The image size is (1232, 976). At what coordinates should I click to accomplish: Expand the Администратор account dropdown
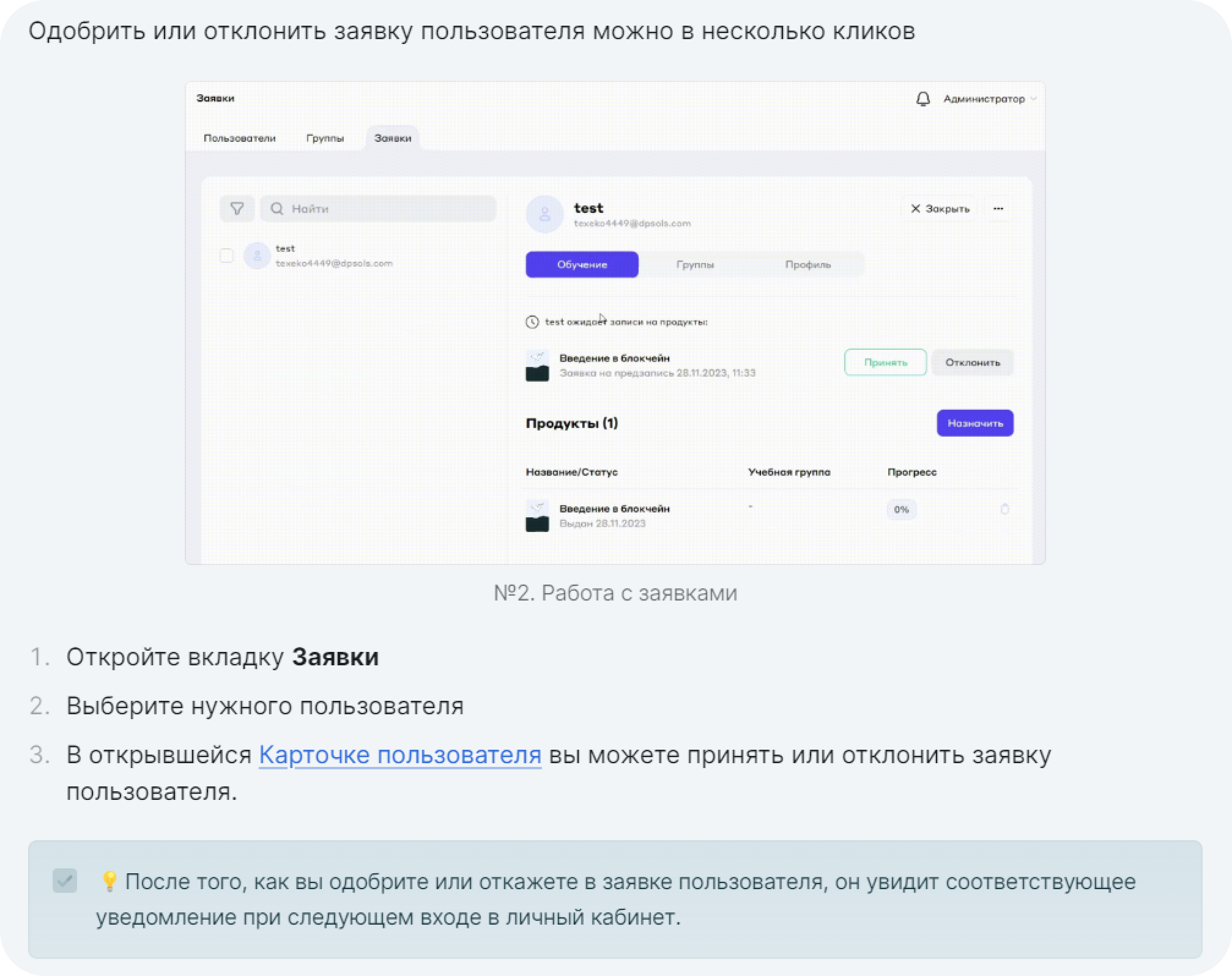(x=990, y=99)
